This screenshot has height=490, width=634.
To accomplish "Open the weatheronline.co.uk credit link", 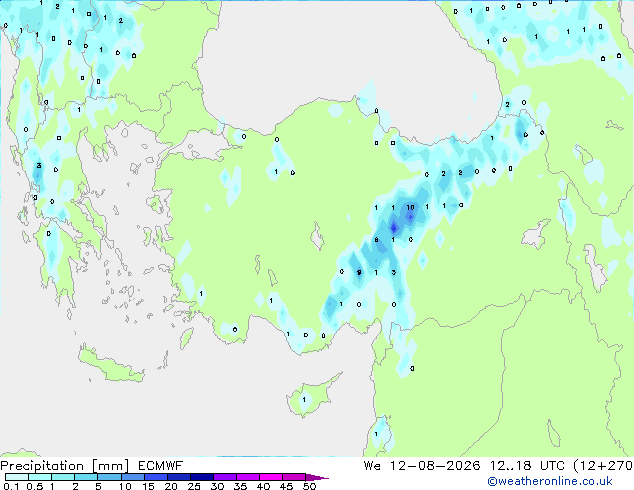I will tap(550, 482).
